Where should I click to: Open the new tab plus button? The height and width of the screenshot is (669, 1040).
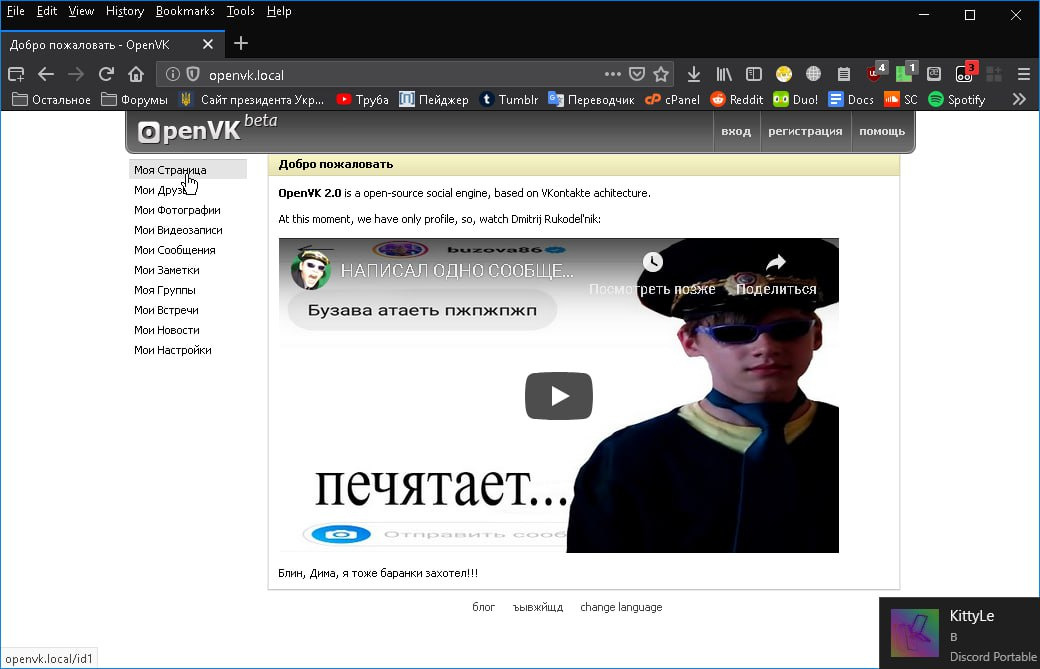tap(241, 44)
